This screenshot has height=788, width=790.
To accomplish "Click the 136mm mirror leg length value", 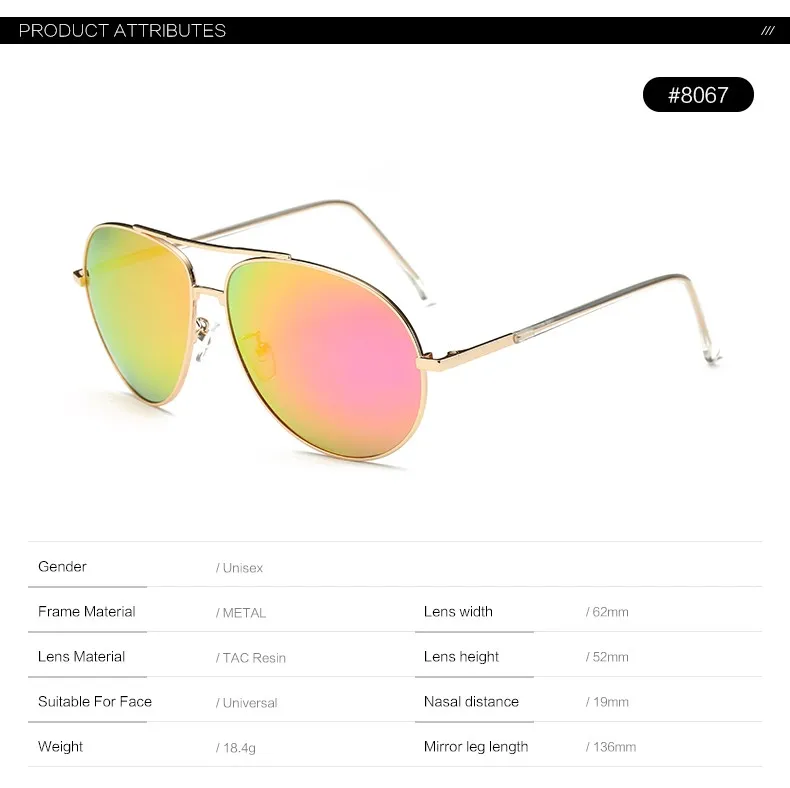I will (611, 747).
